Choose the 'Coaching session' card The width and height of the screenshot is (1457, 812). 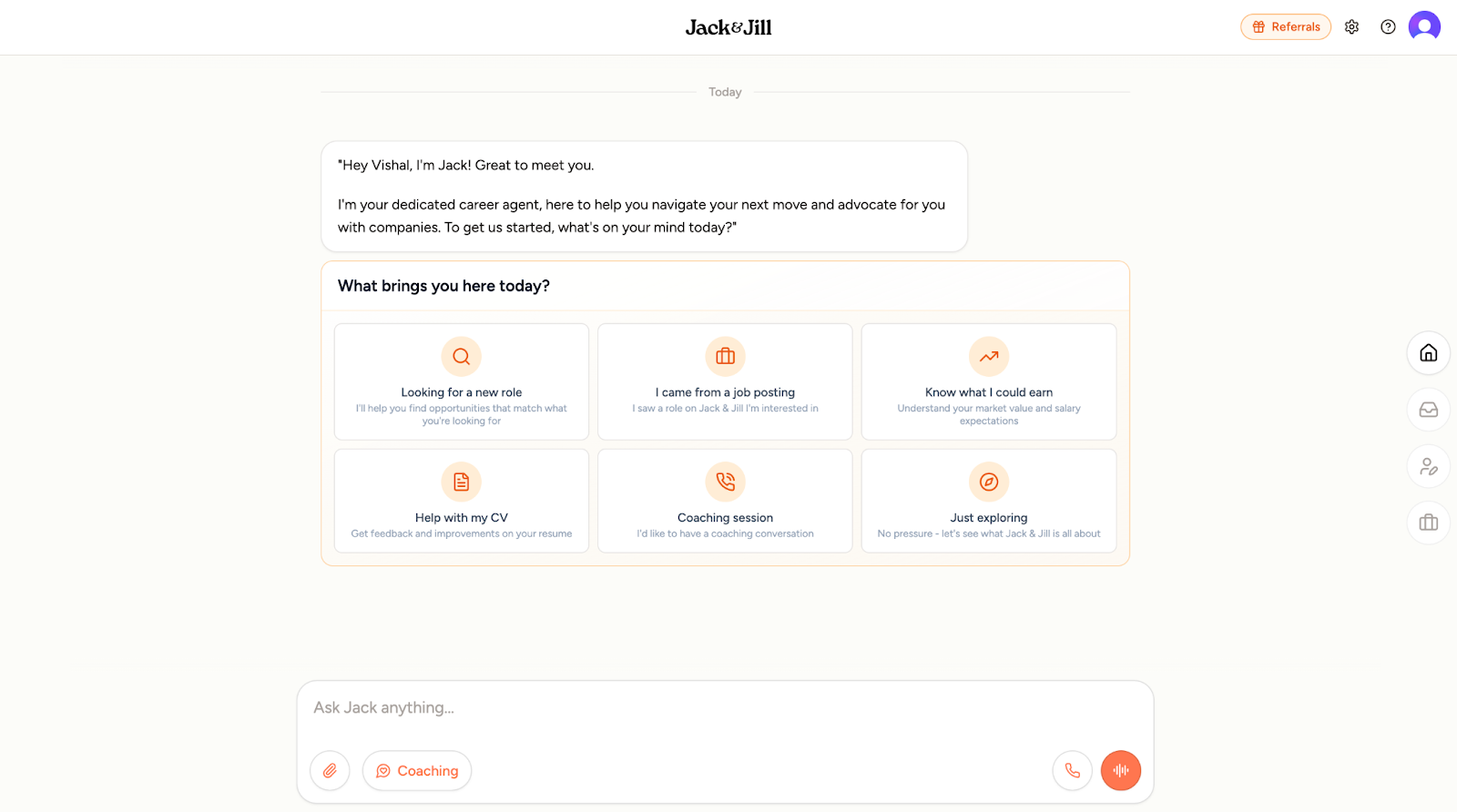725,501
